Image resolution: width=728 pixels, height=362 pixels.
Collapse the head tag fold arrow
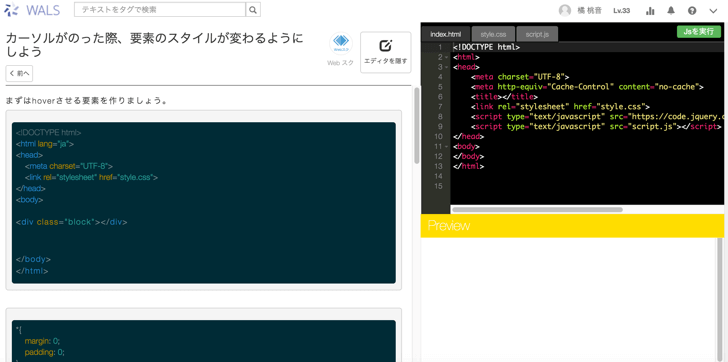[x=446, y=67]
